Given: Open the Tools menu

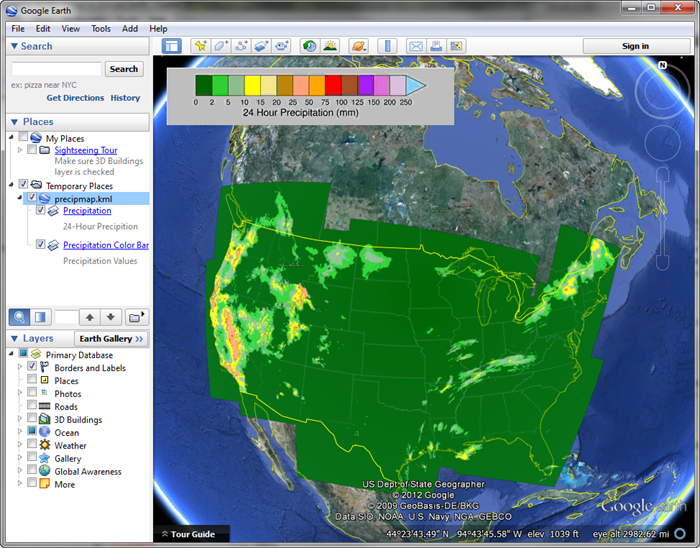Looking at the screenshot, I should (x=101, y=29).
